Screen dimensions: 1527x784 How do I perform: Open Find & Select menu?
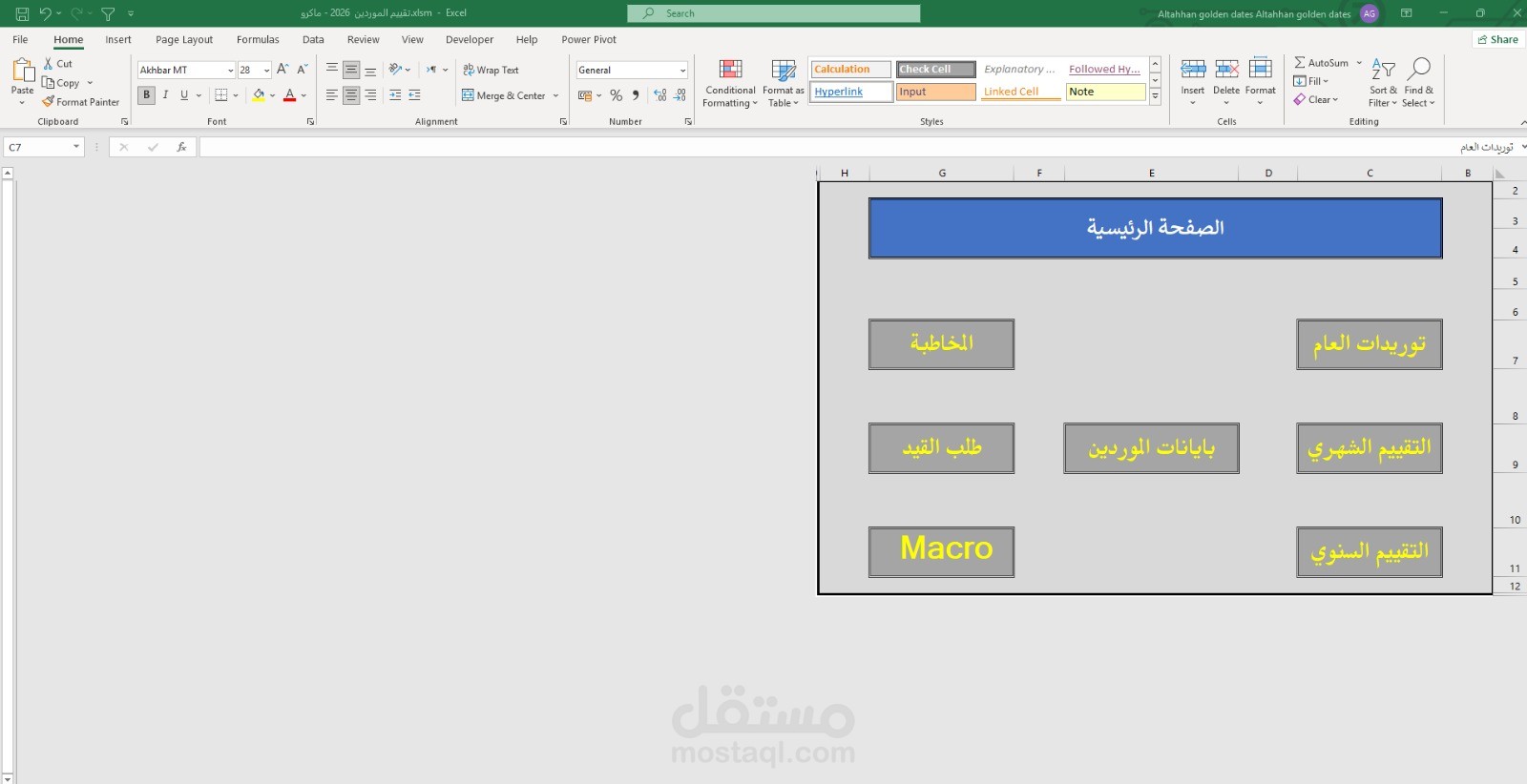(x=1419, y=83)
